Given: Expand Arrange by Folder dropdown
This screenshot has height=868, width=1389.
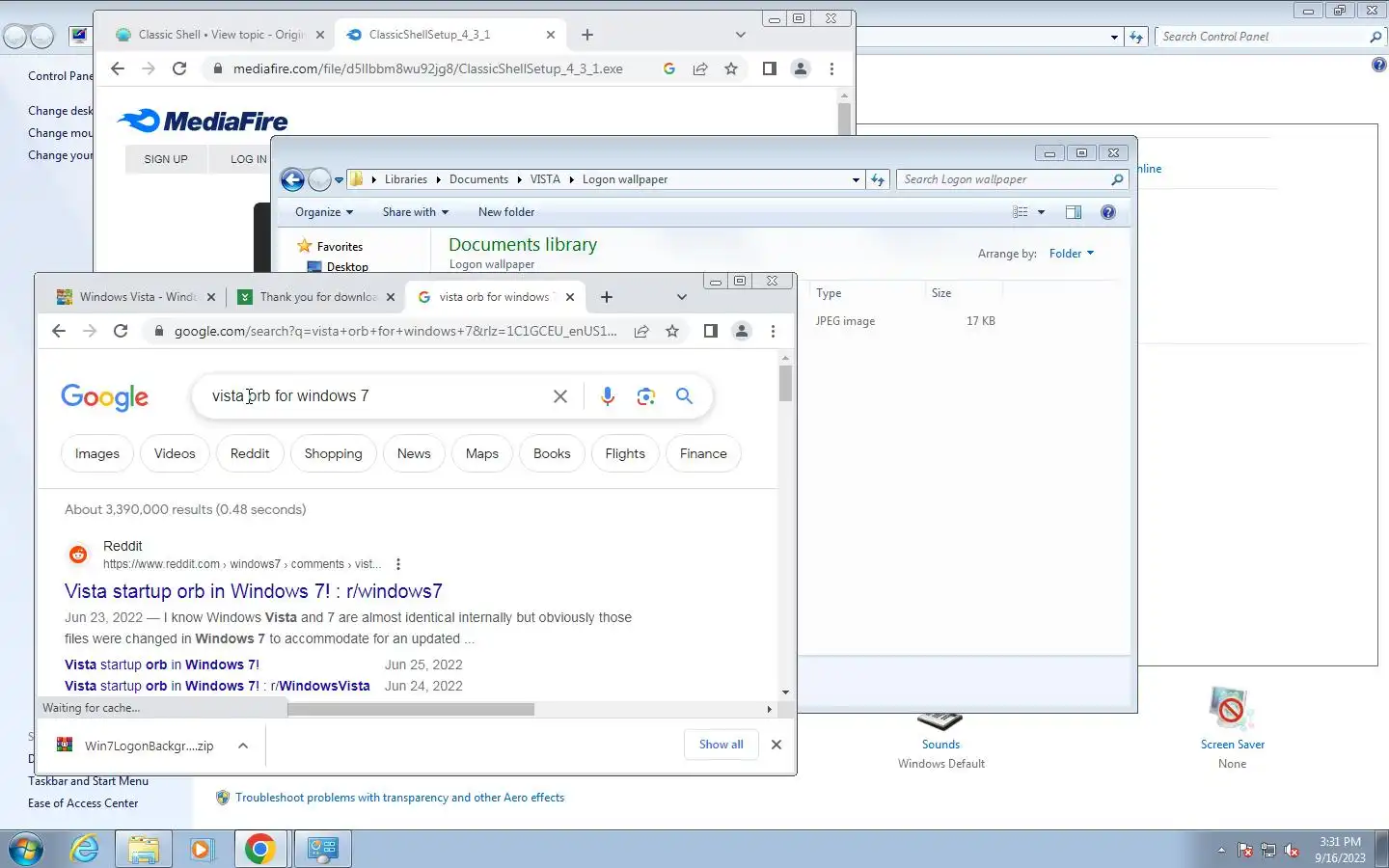Looking at the screenshot, I should pyautogui.click(x=1072, y=254).
